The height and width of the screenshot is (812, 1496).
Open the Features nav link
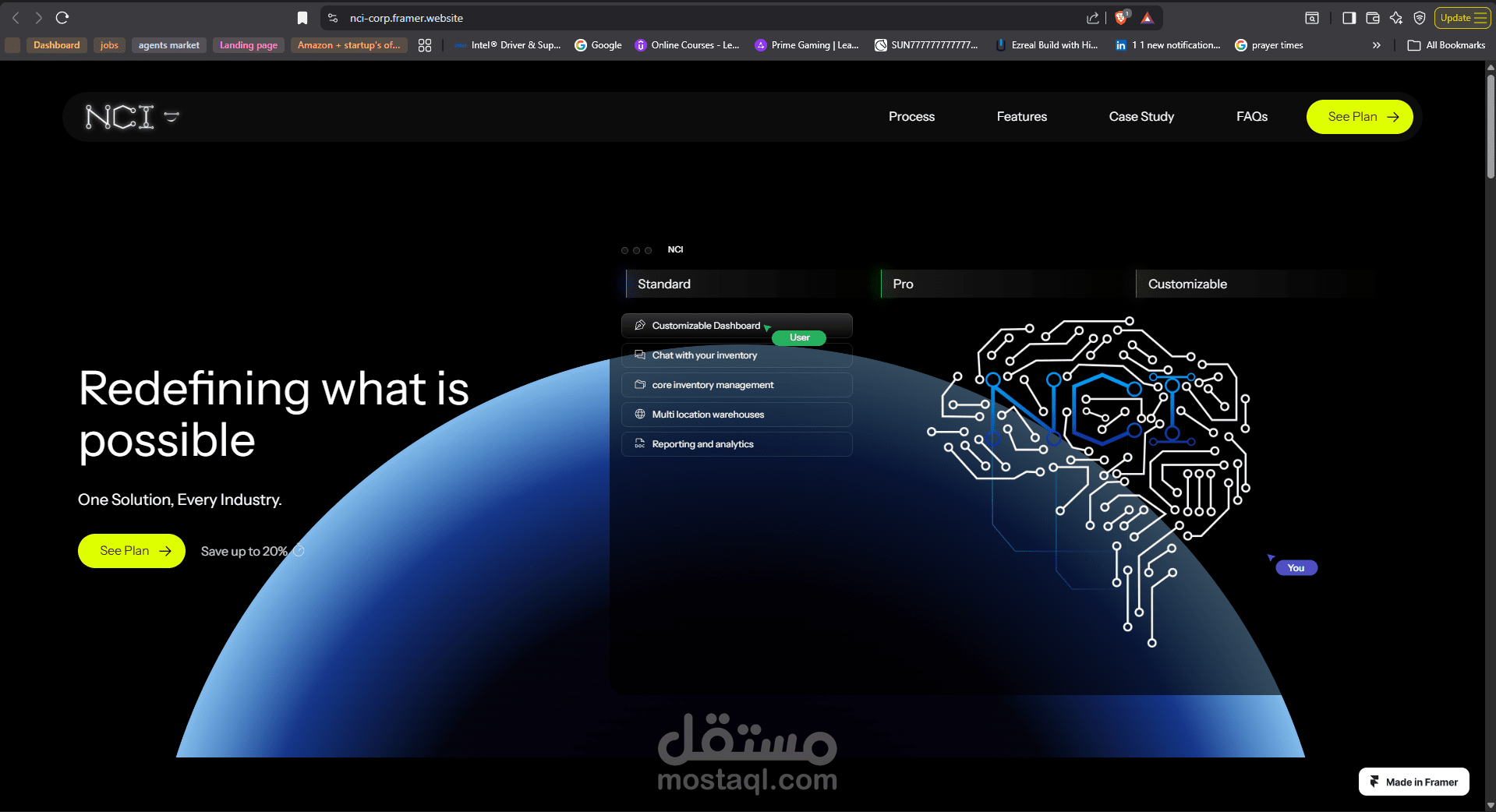(1021, 117)
